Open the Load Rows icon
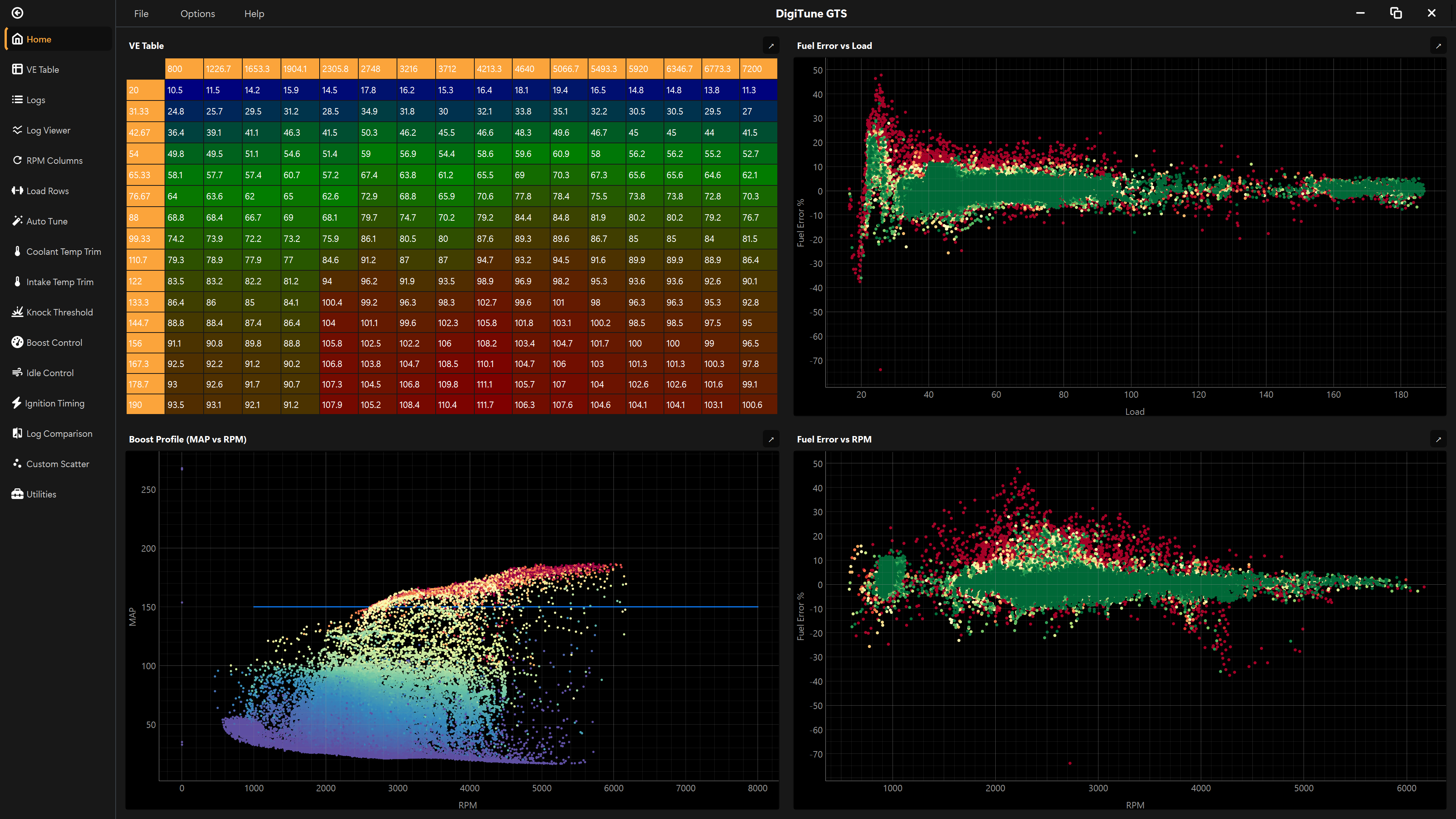This screenshot has height=819, width=1456. click(x=17, y=190)
